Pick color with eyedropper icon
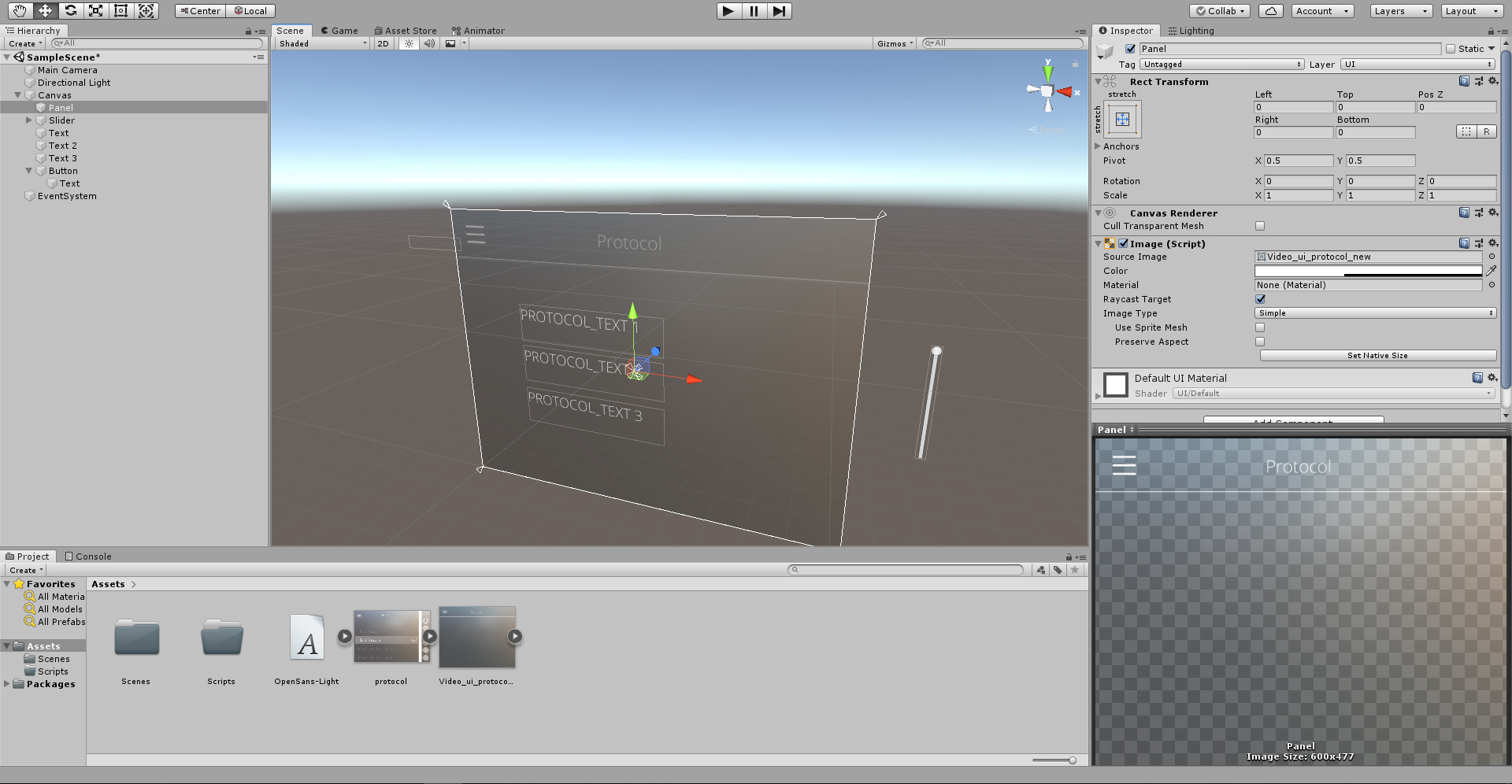Screen dimensions: 1512x784 click(x=1492, y=270)
